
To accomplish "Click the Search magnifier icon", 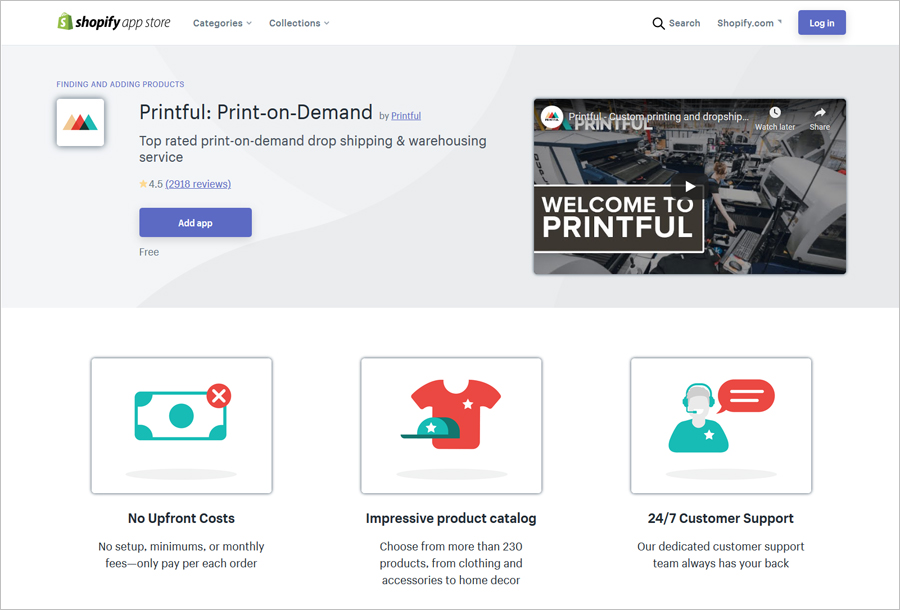I will point(658,24).
